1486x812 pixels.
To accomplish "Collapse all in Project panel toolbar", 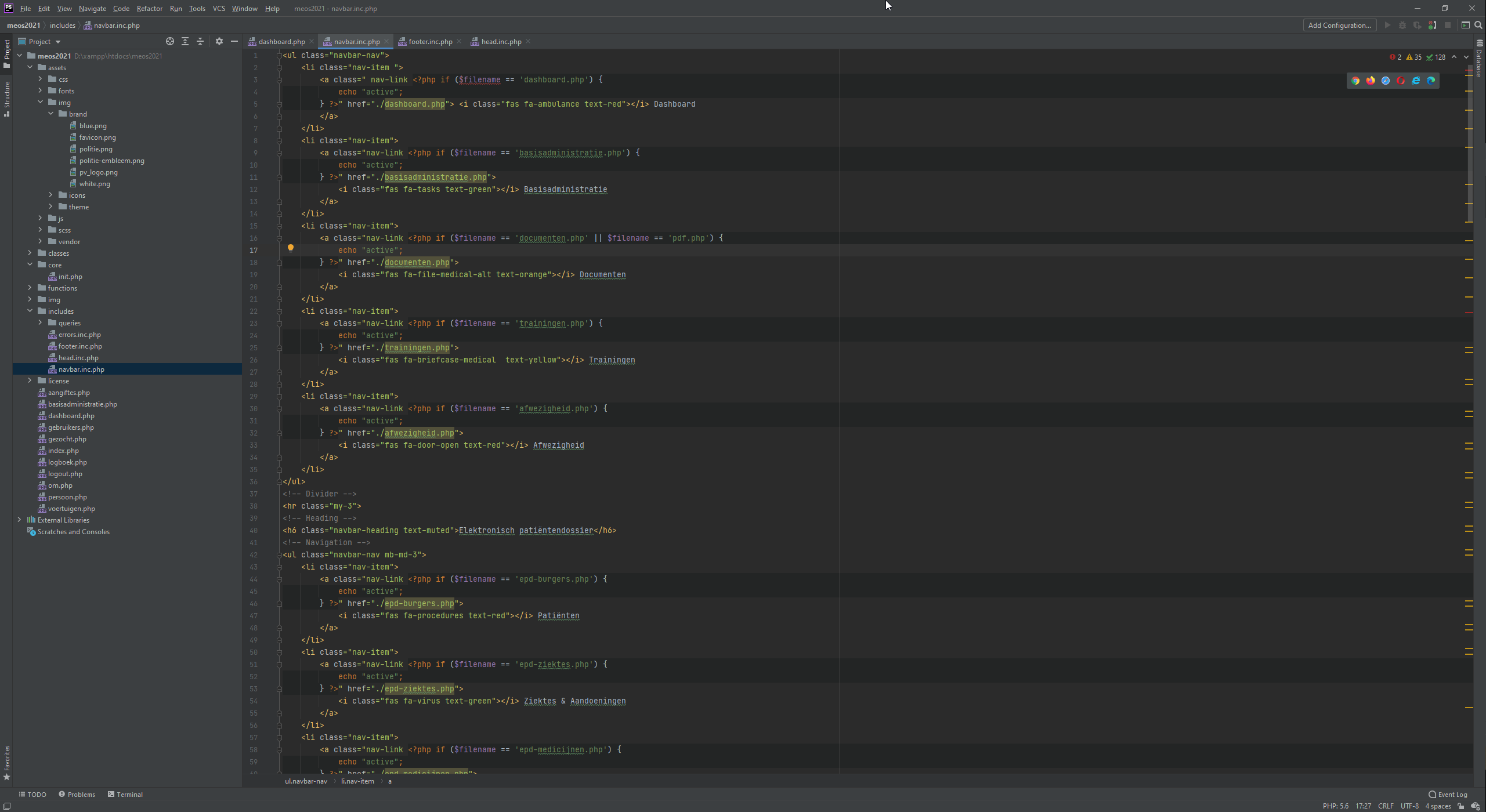I will (x=200, y=41).
